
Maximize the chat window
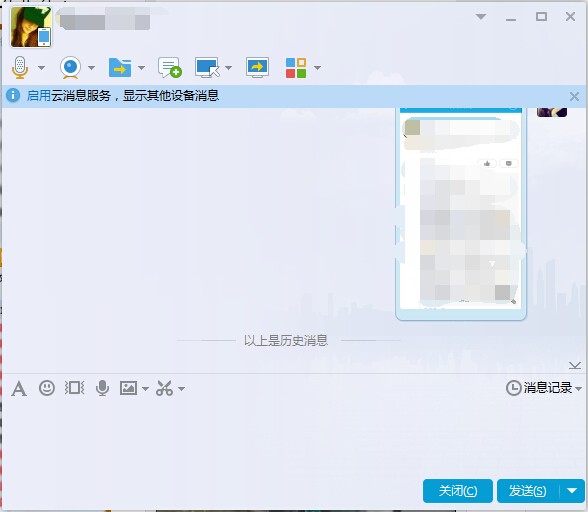541,17
